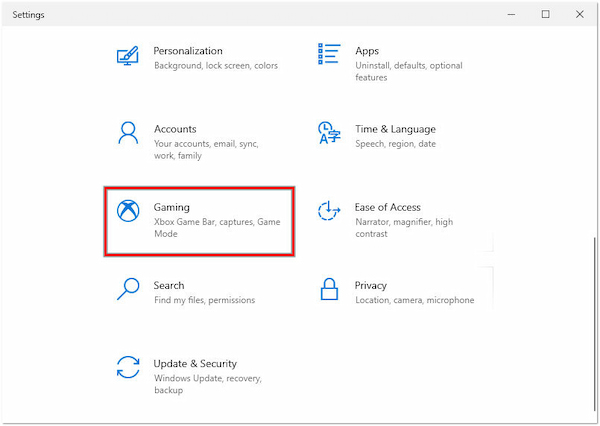This screenshot has width=600, height=426.
Task: Click the Personalization paintbrush monitor icon
Action: (128, 55)
